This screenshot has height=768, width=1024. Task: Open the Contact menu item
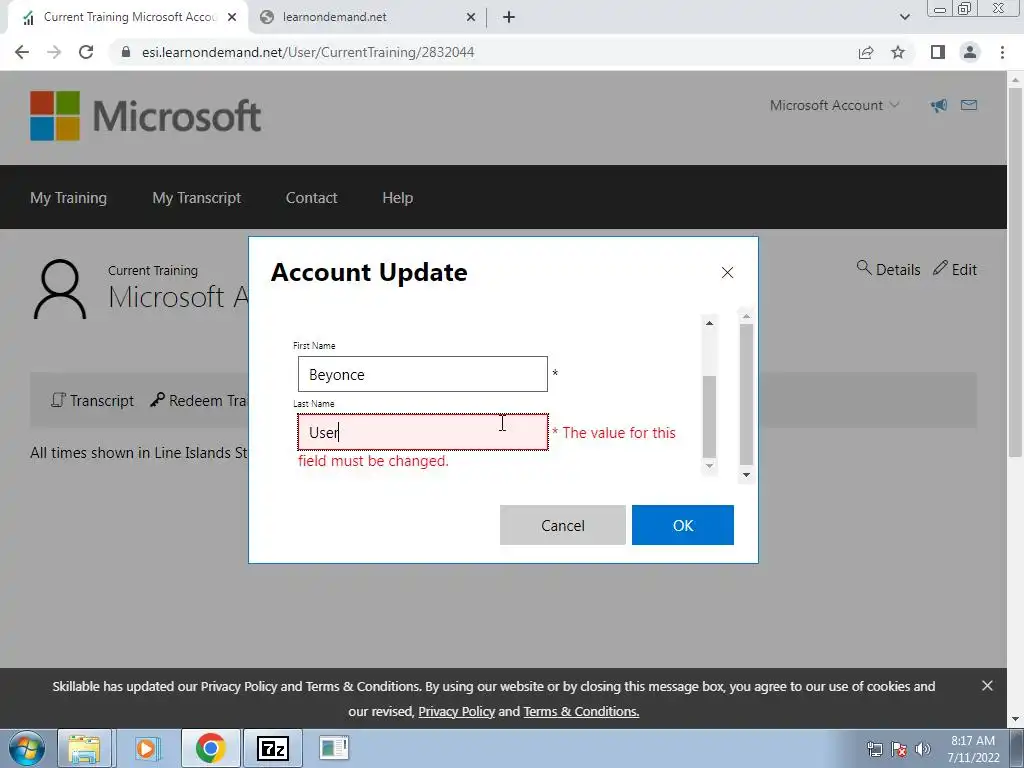pos(312,197)
